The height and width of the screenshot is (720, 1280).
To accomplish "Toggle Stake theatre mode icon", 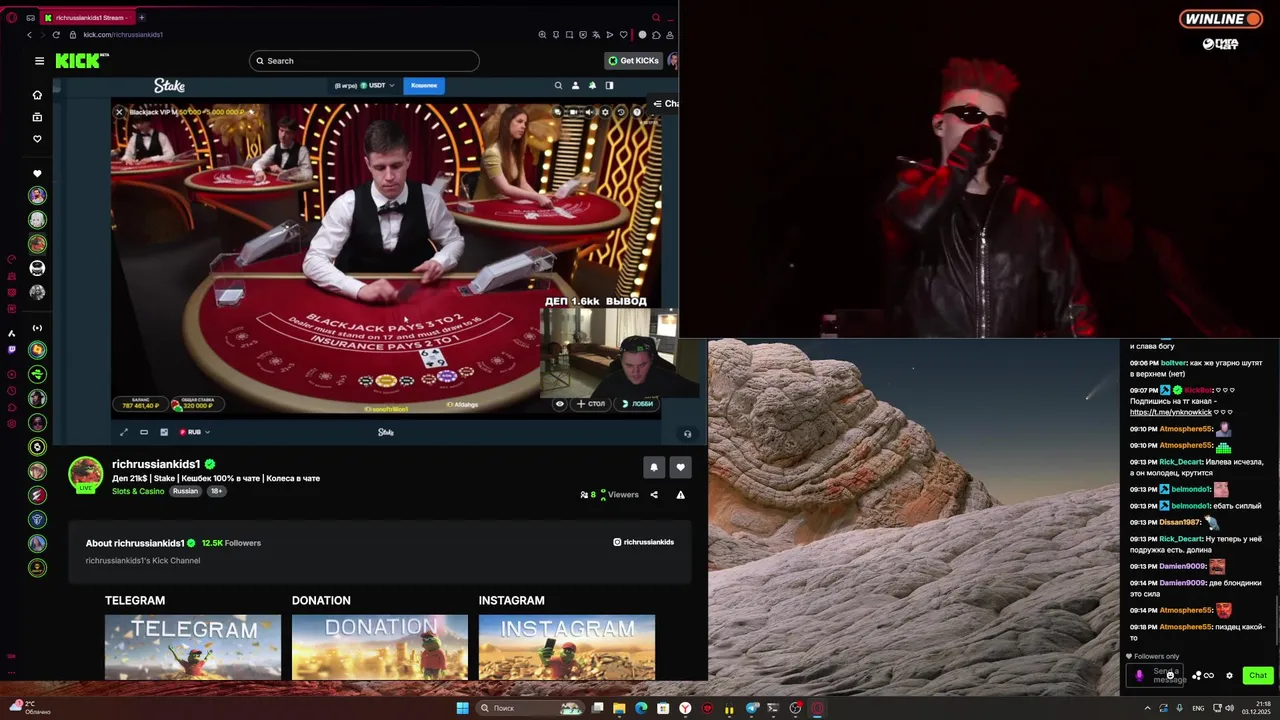I will (144, 432).
